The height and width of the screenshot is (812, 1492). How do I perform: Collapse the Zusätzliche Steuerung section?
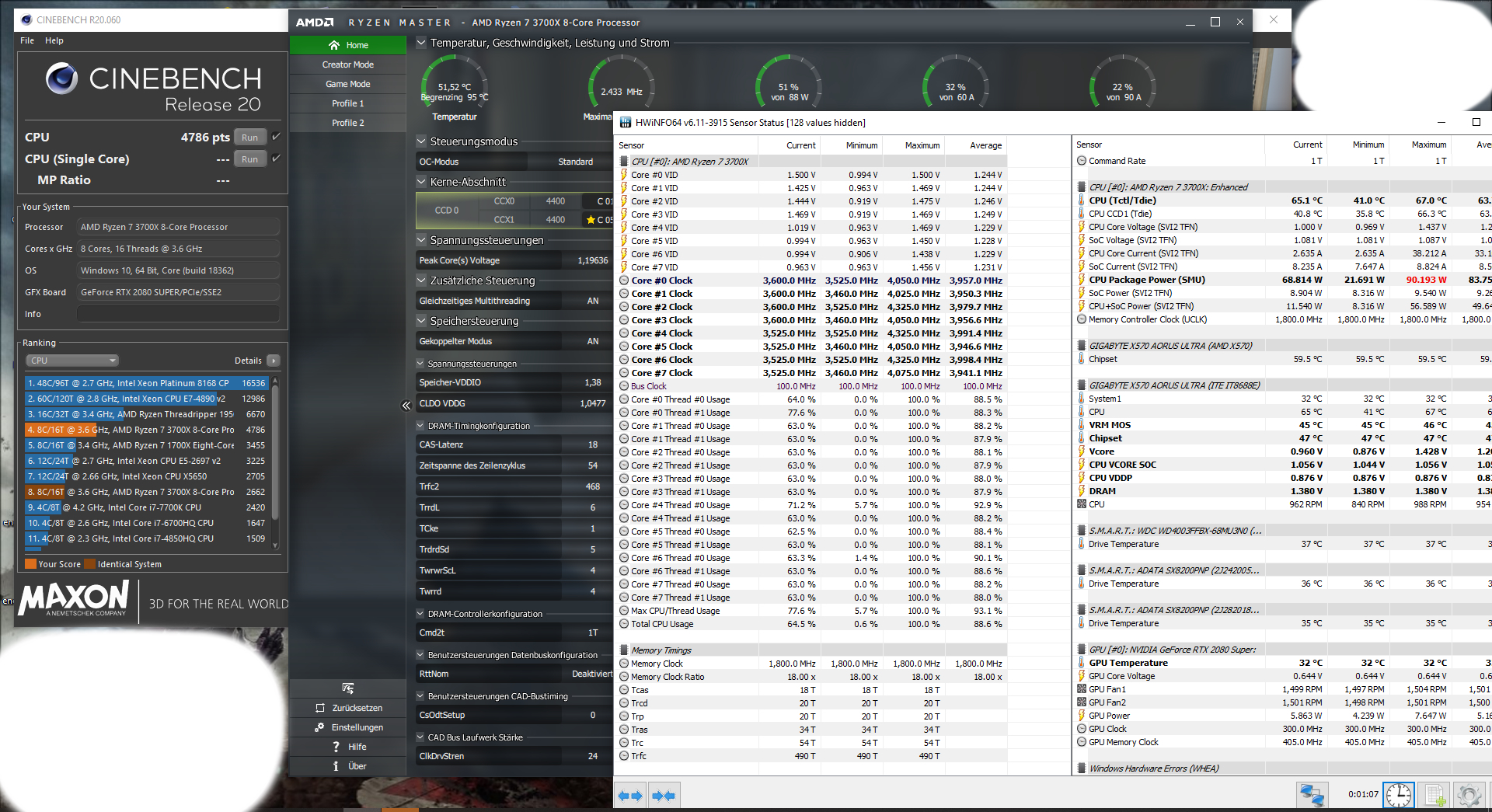[x=421, y=281]
